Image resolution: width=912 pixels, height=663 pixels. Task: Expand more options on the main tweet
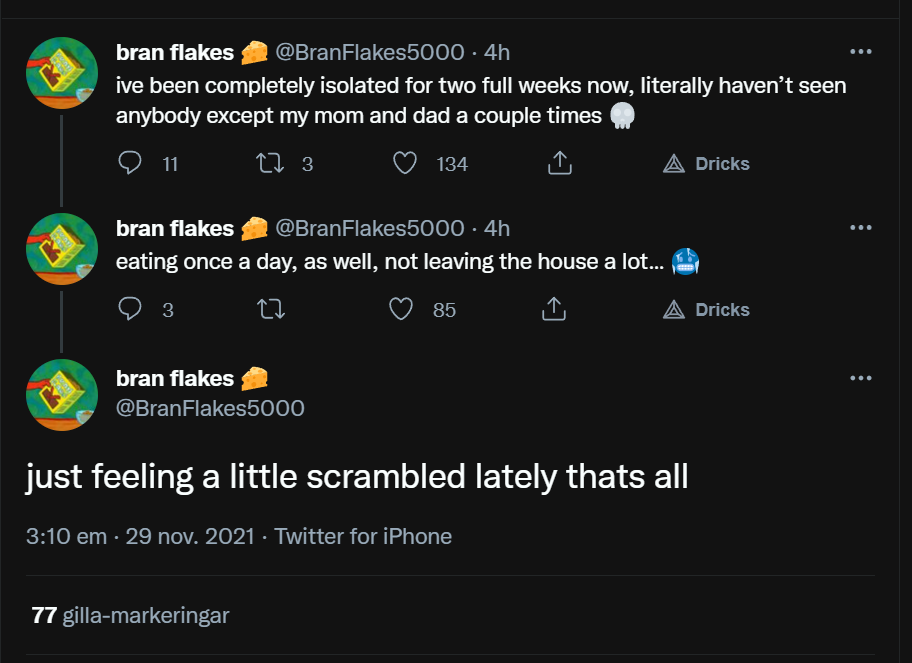(x=860, y=378)
